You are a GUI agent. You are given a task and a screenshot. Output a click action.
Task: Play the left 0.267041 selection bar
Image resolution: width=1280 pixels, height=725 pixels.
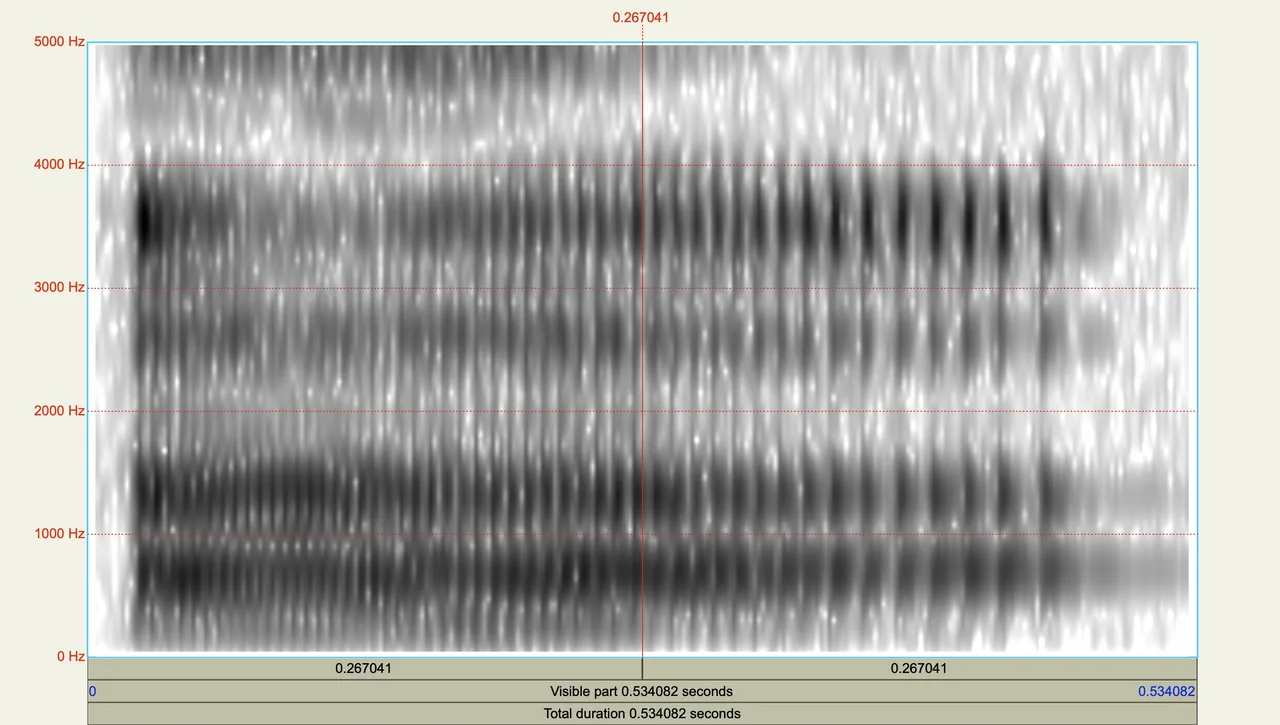point(365,668)
